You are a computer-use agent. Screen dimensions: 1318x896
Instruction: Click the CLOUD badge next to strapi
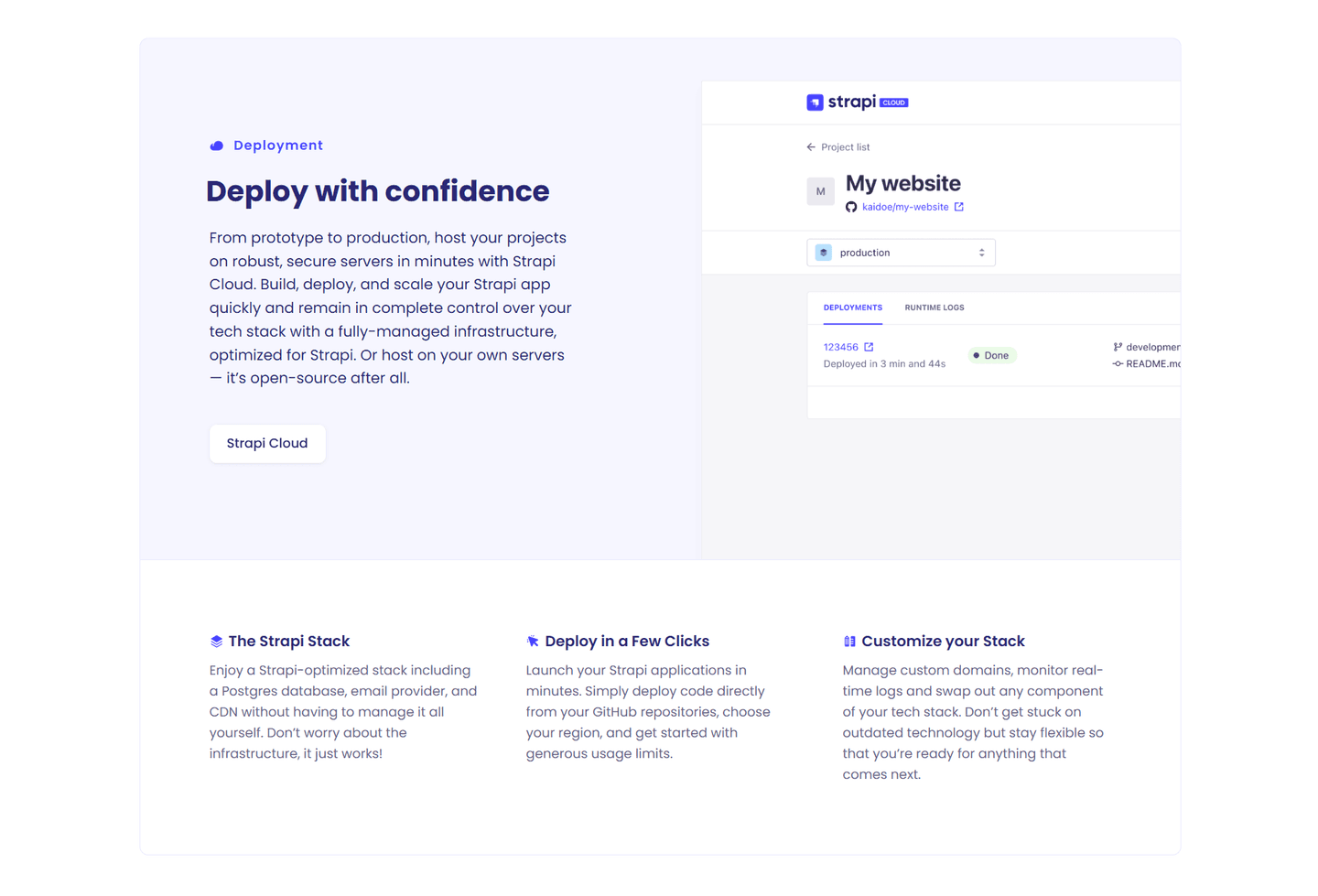(x=894, y=103)
